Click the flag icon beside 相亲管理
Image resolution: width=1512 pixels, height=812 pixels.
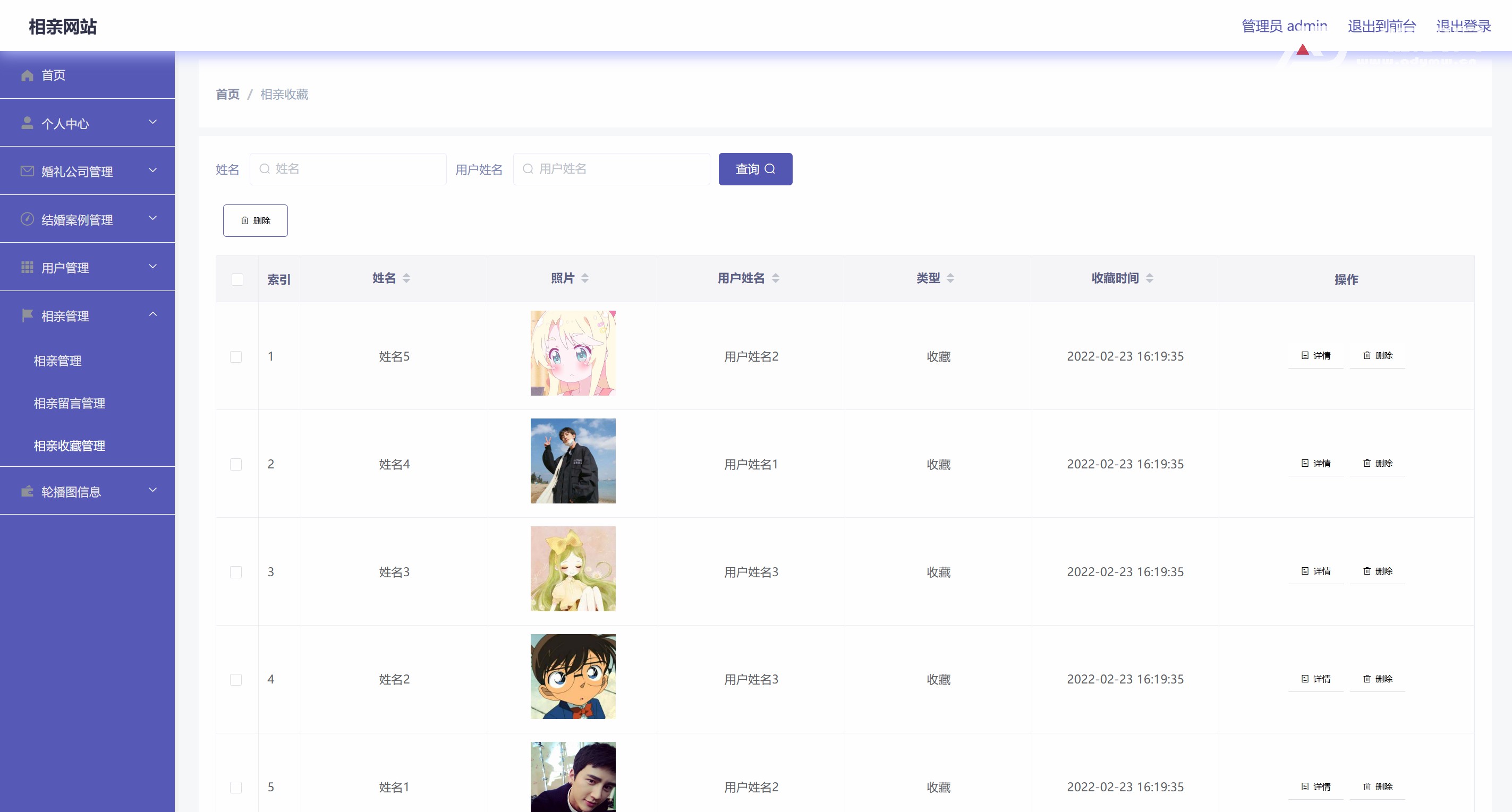pos(27,315)
